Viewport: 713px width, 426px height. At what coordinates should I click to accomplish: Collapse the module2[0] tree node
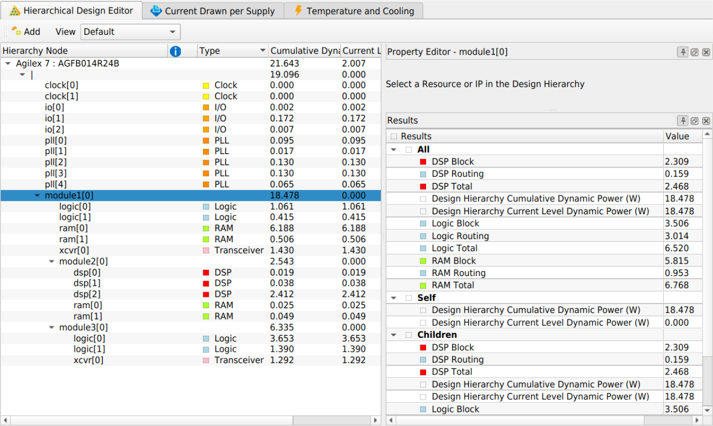pyautogui.click(x=52, y=261)
